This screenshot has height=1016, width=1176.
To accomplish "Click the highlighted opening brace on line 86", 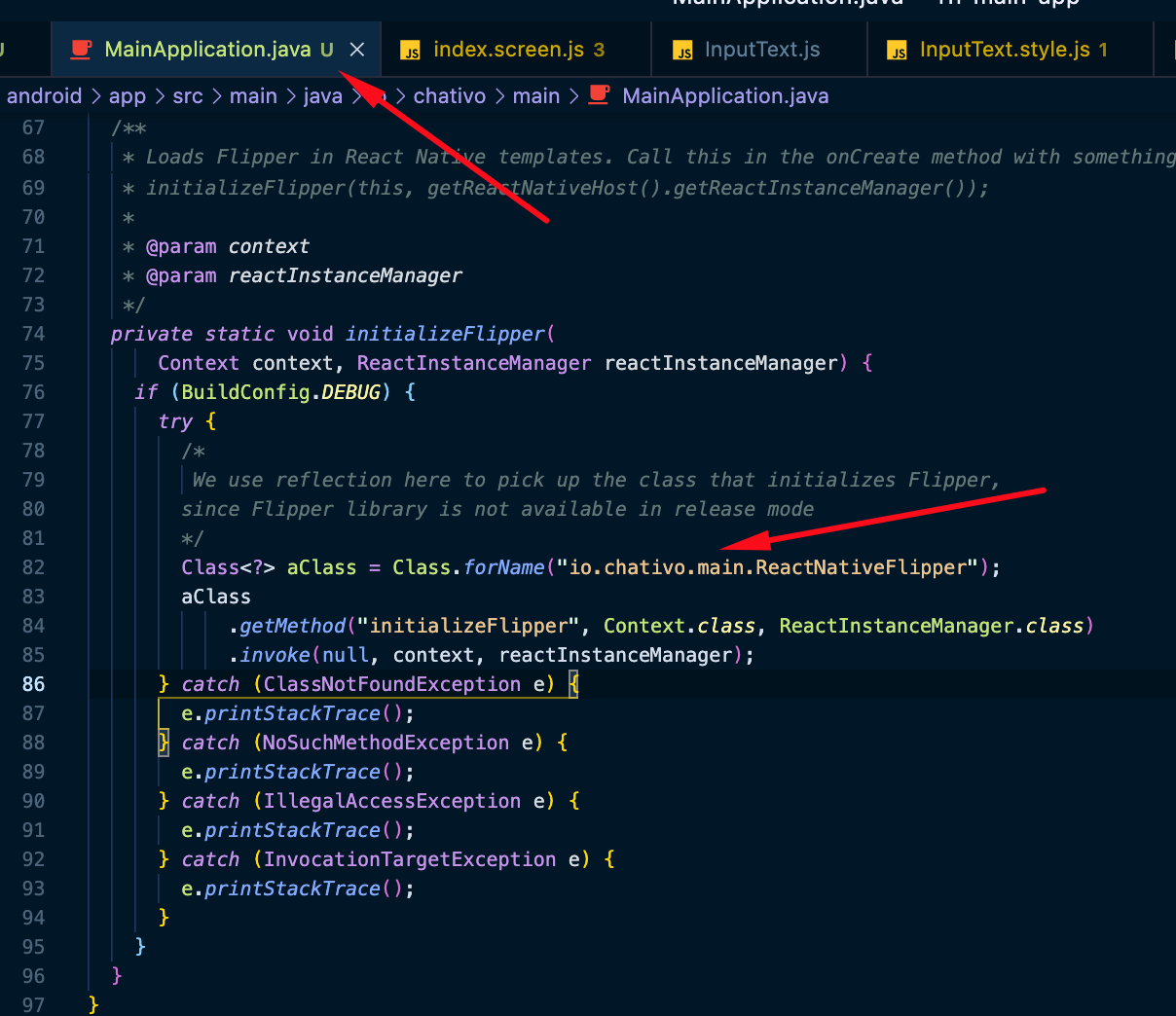I will [573, 684].
